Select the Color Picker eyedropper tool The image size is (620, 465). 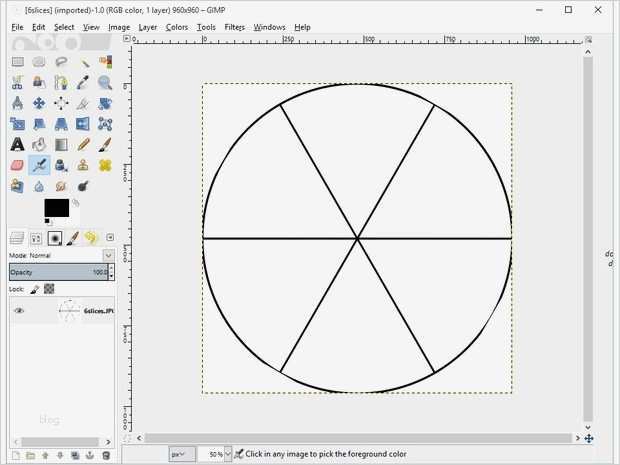[83, 83]
